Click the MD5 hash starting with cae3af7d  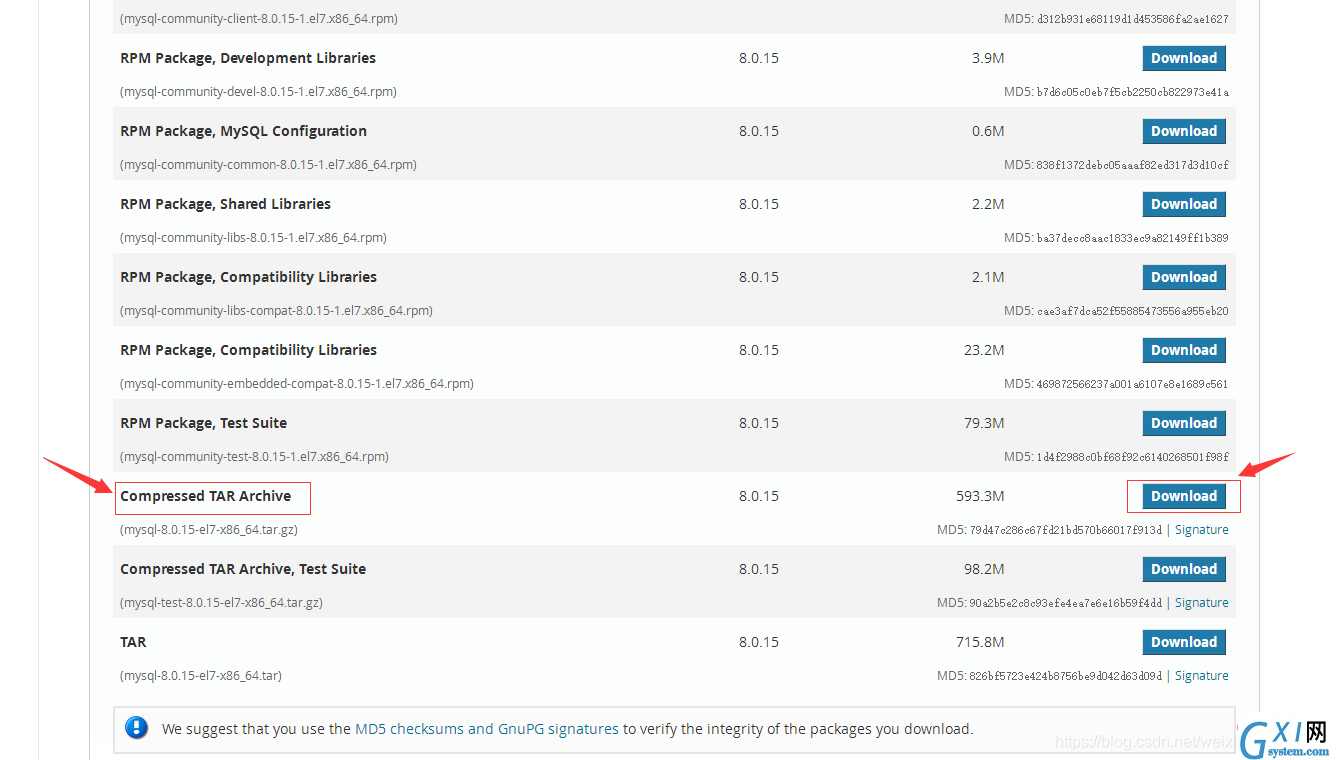tap(1134, 311)
